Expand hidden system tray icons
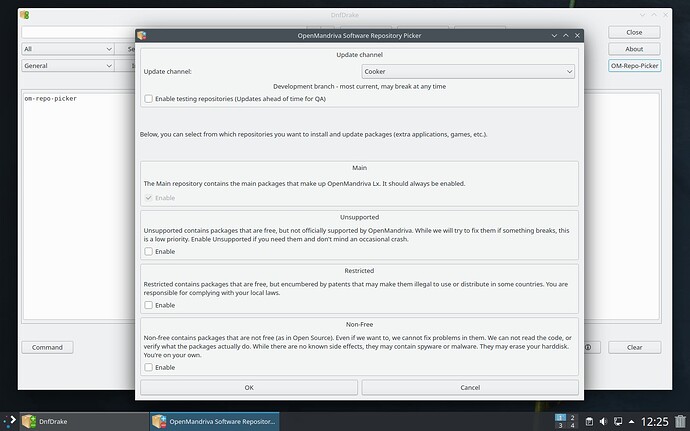The width and height of the screenshot is (690, 431). coord(631,421)
